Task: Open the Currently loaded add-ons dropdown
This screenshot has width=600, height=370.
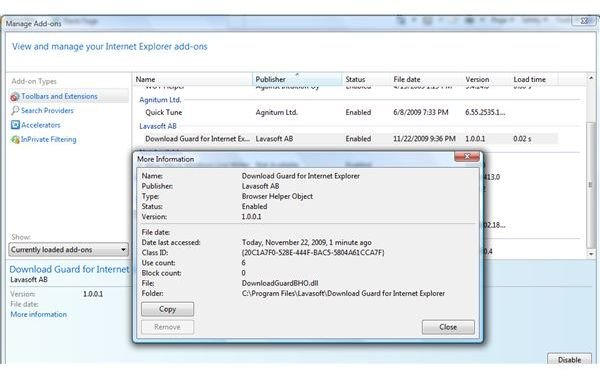Action: (68, 250)
